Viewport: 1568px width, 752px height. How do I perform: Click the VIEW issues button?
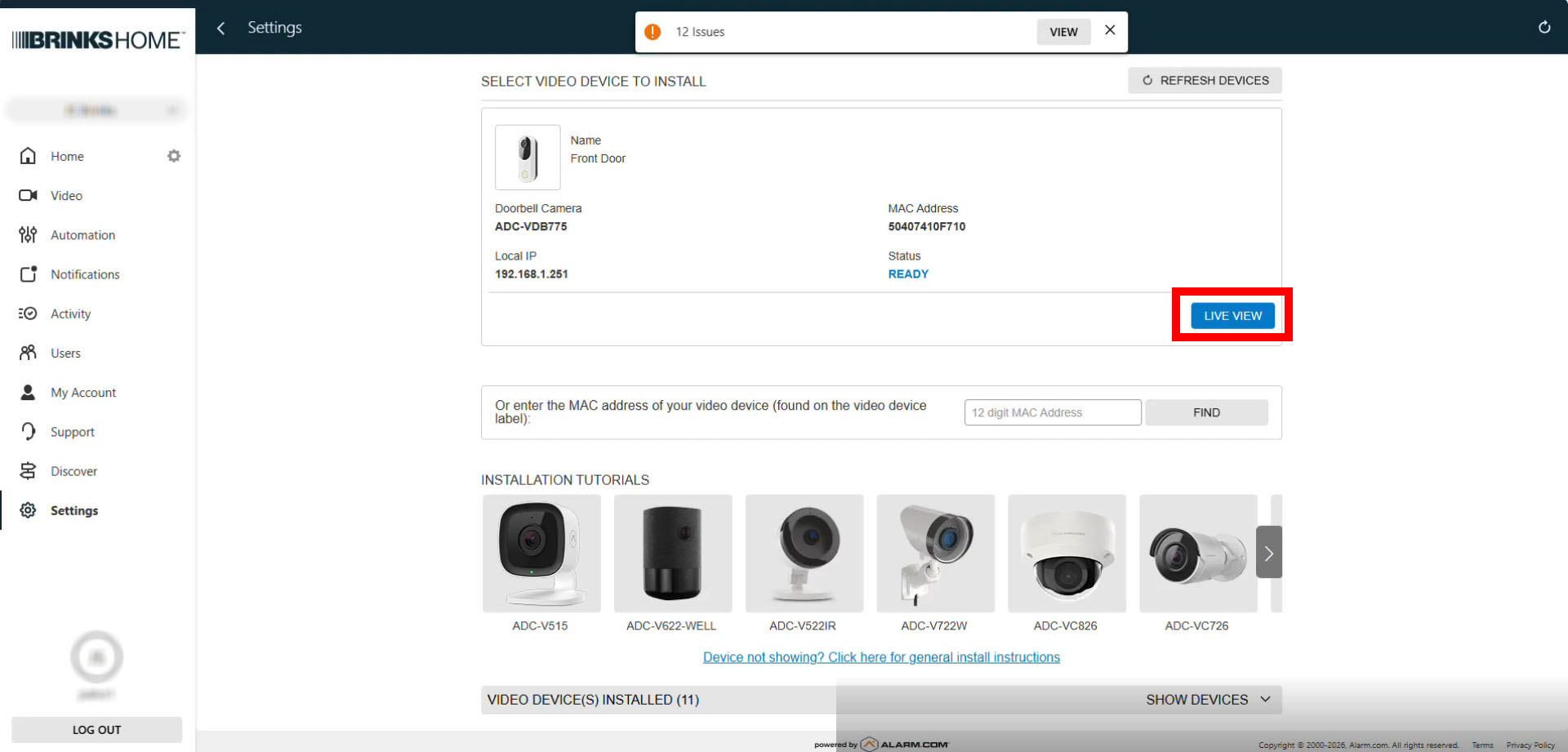click(x=1063, y=32)
